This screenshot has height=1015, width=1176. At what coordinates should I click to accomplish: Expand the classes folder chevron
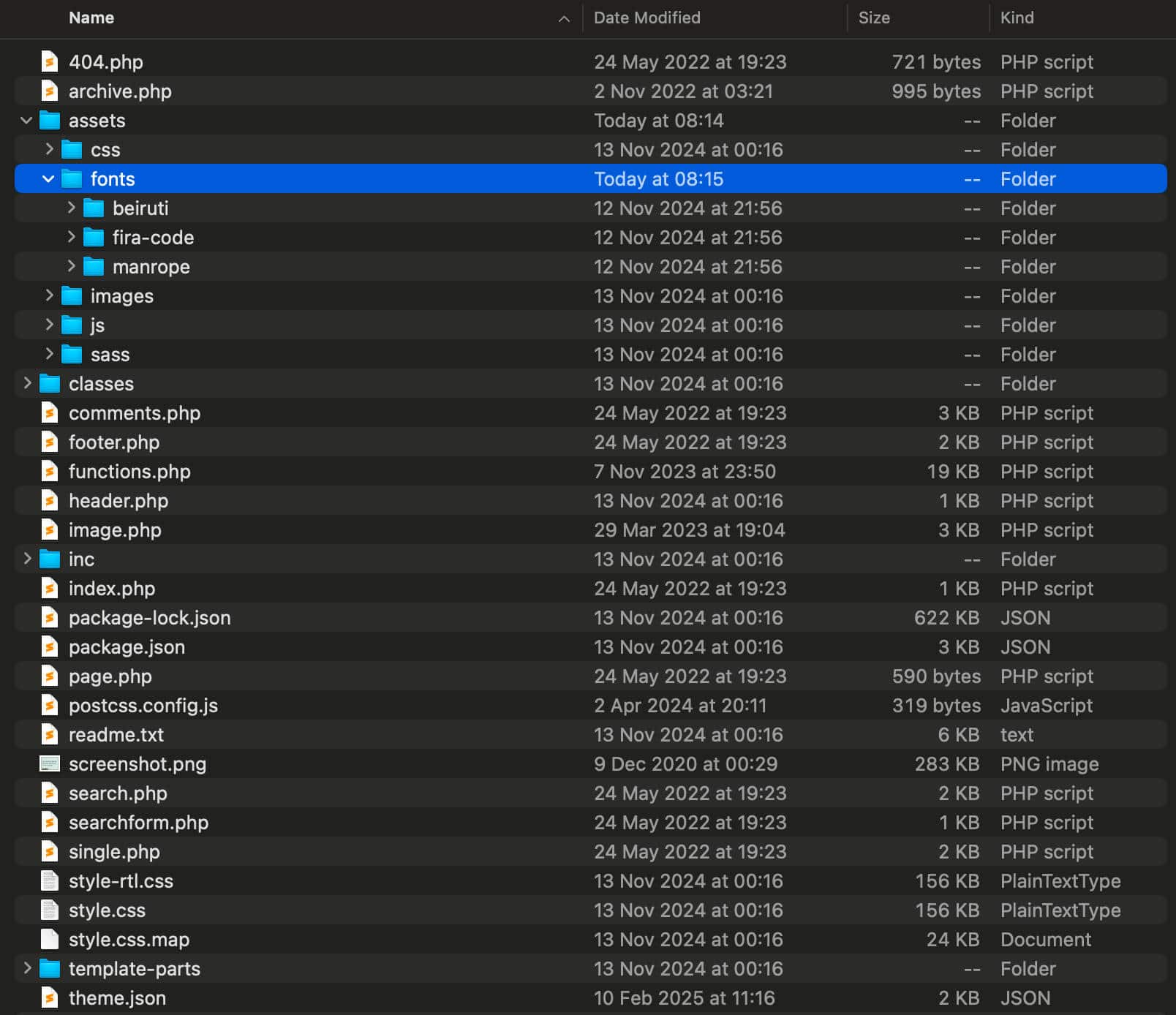pos(27,383)
